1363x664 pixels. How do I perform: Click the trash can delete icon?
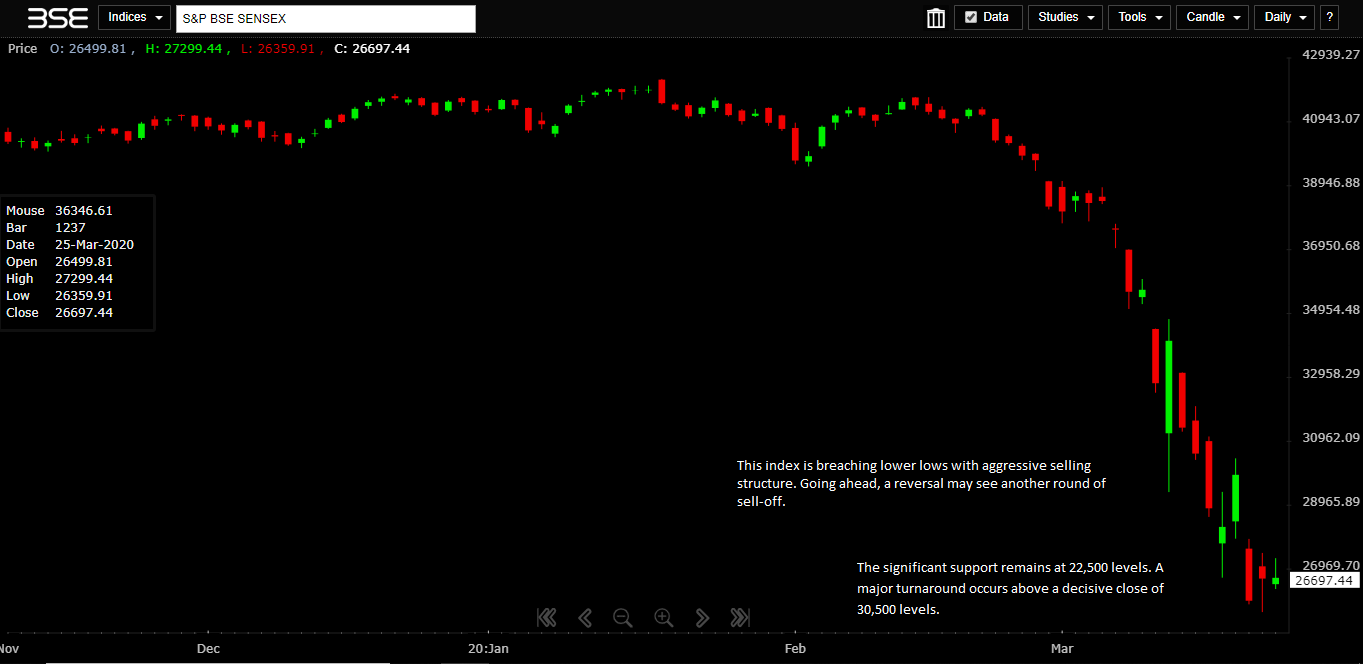[x=936, y=18]
